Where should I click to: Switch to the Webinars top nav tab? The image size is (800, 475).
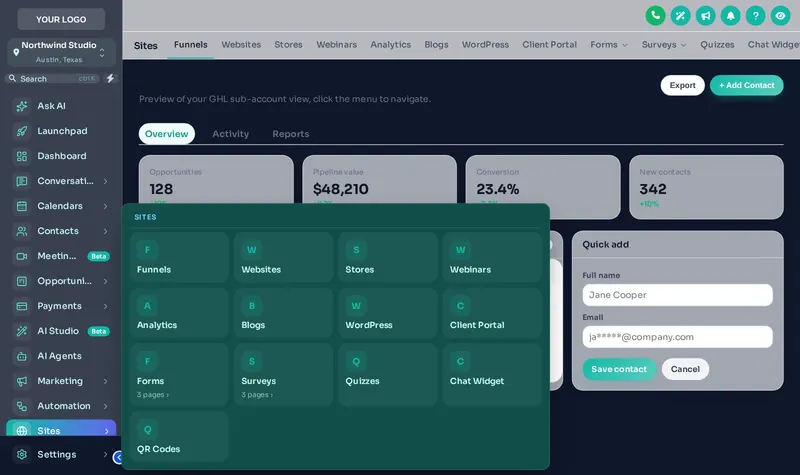point(336,45)
